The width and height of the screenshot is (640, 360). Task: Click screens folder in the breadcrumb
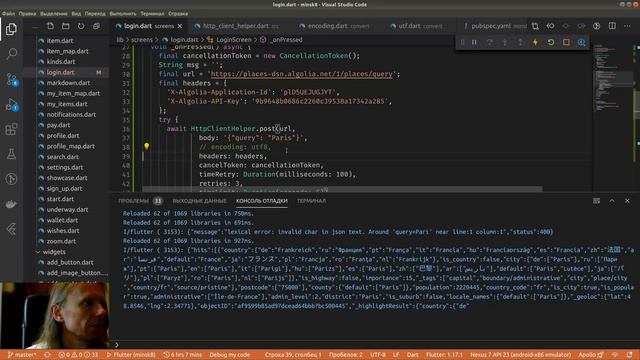[x=142, y=40]
